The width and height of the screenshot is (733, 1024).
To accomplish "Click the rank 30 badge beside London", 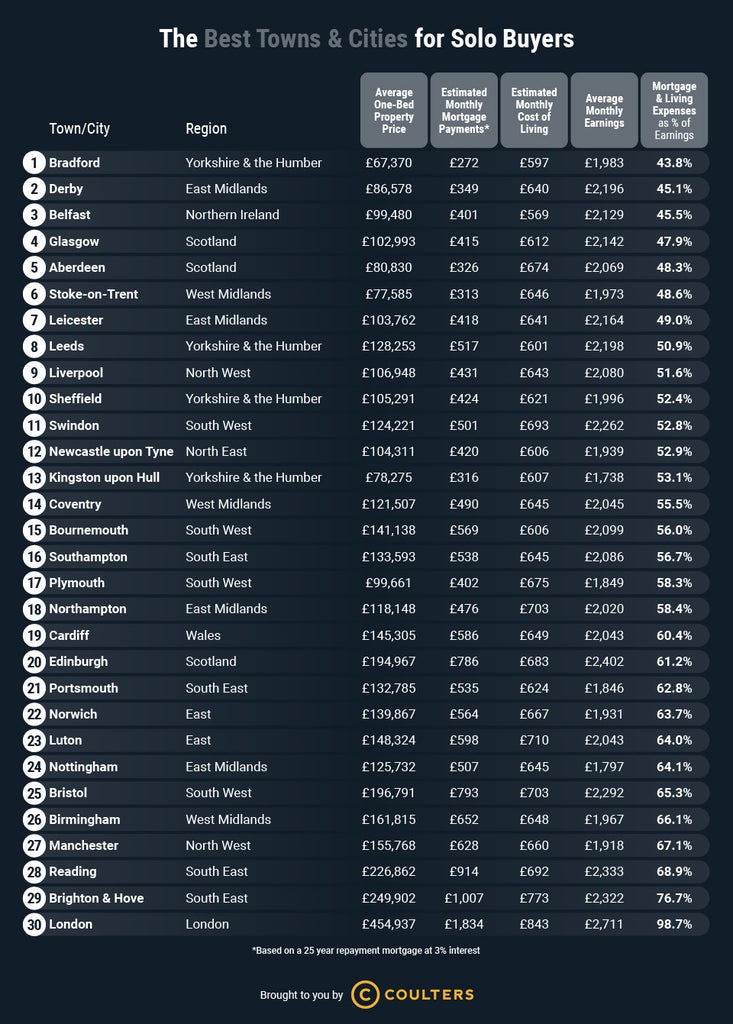I will pyautogui.click(x=34, y=924).
